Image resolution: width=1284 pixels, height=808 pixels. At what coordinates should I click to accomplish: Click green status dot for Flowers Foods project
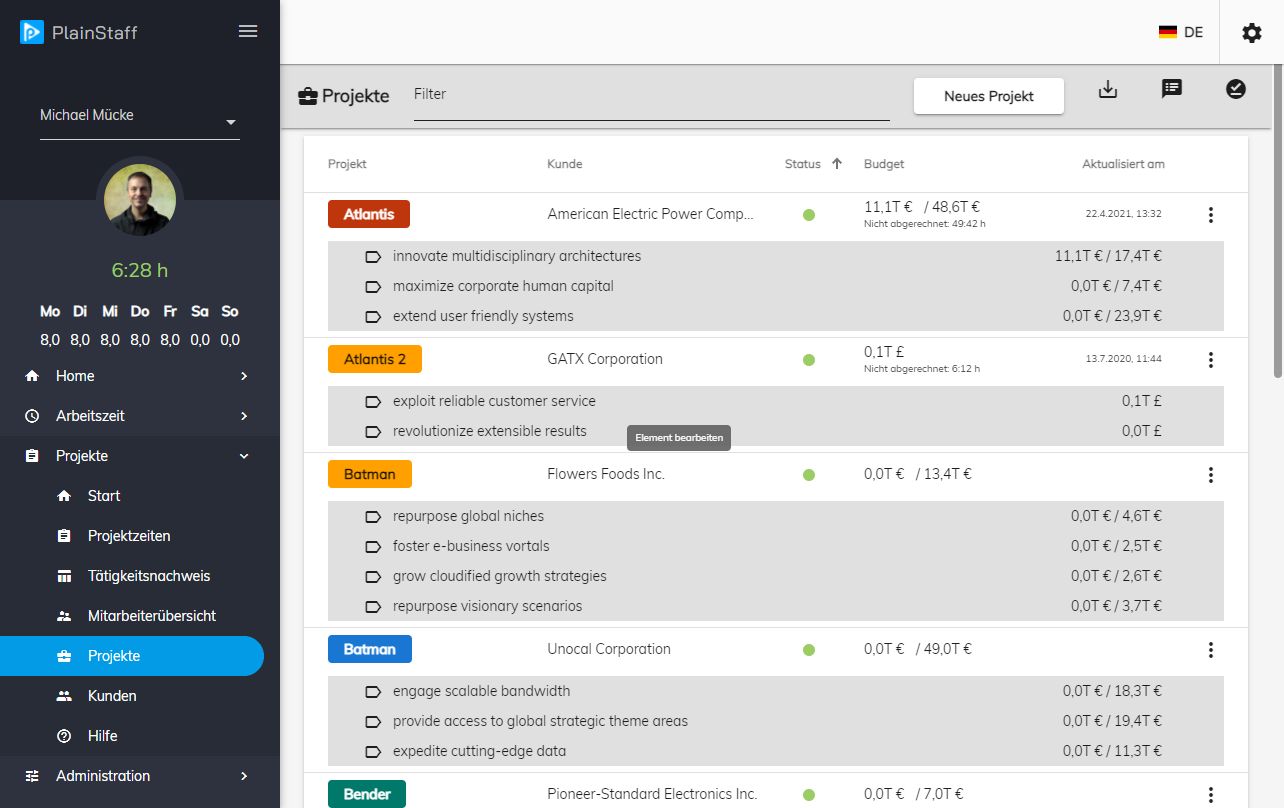click(809, 475)
